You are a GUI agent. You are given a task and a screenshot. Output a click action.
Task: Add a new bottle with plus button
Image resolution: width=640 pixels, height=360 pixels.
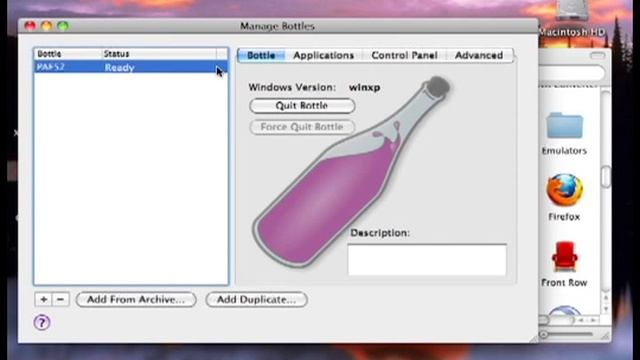(x=43, y=299)
